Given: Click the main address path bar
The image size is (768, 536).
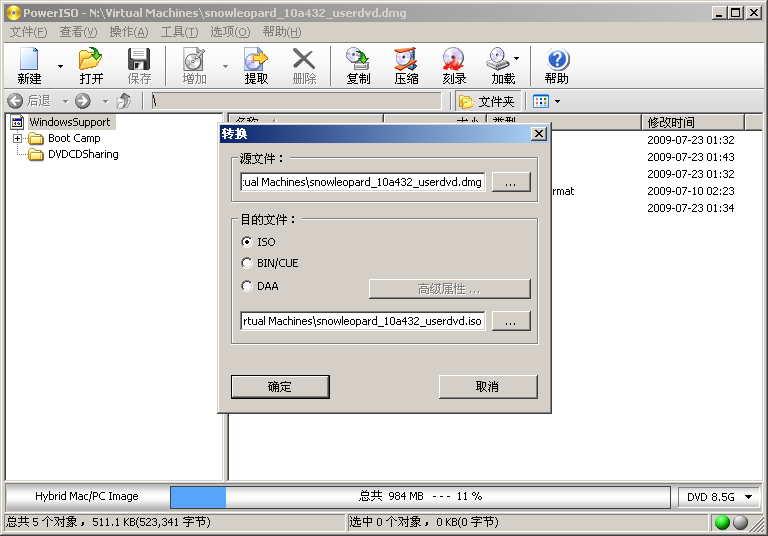Looking at the screenshot, I should (x=296, y=101).
